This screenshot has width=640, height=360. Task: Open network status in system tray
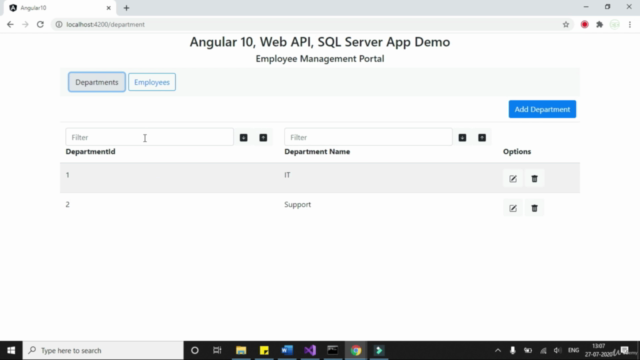543,350
